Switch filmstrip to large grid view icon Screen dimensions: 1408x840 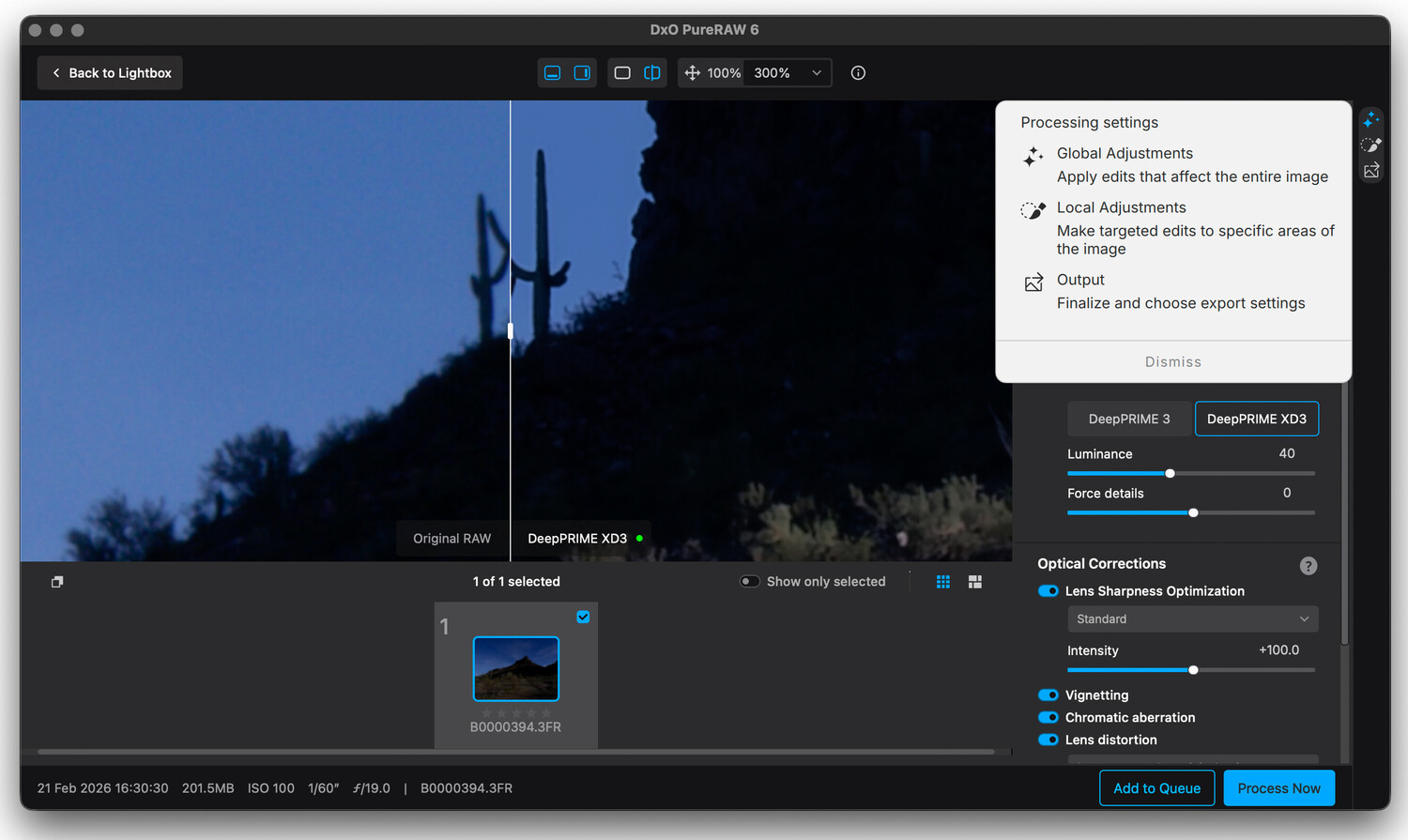click(975, 582)
